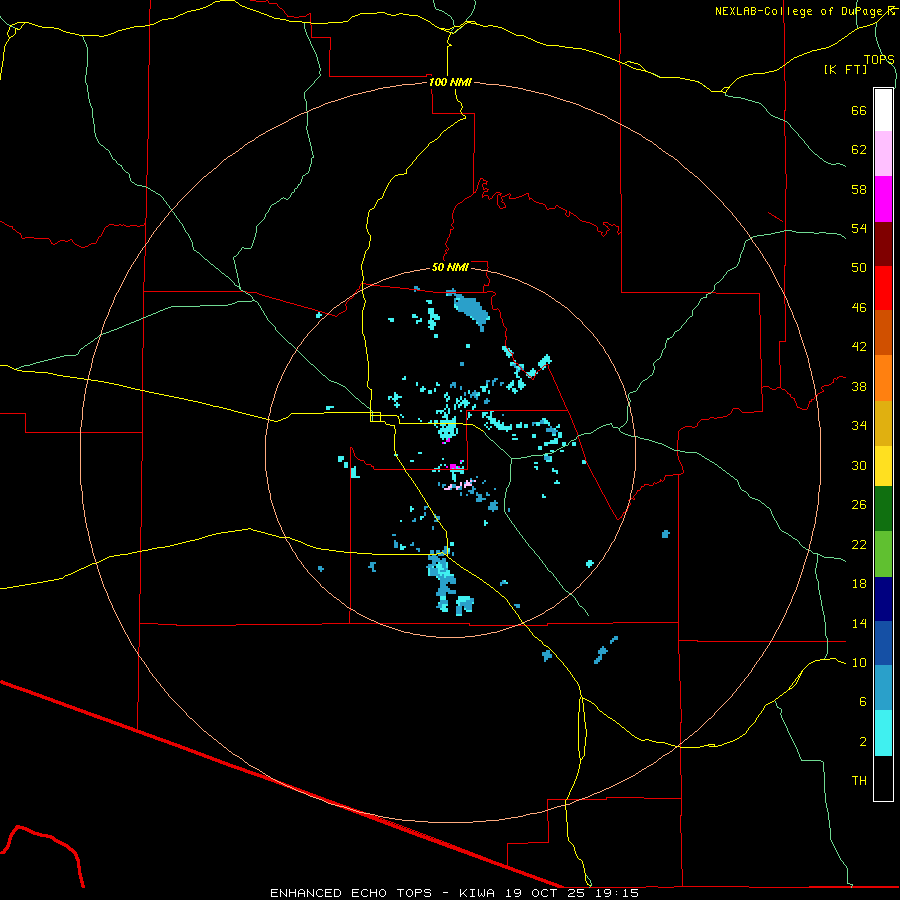
Task: Click the '2' legend value
Action: [x=863, y=742]
